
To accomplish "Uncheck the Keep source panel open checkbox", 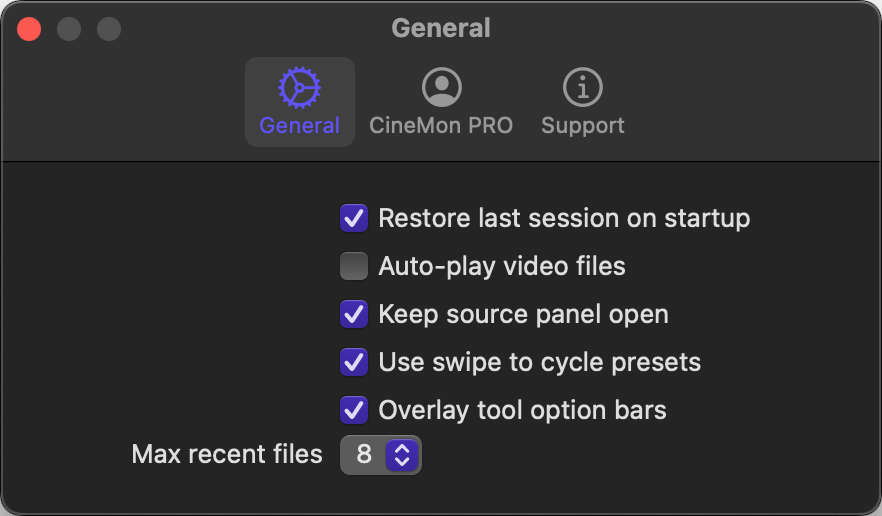I will 354,314.
